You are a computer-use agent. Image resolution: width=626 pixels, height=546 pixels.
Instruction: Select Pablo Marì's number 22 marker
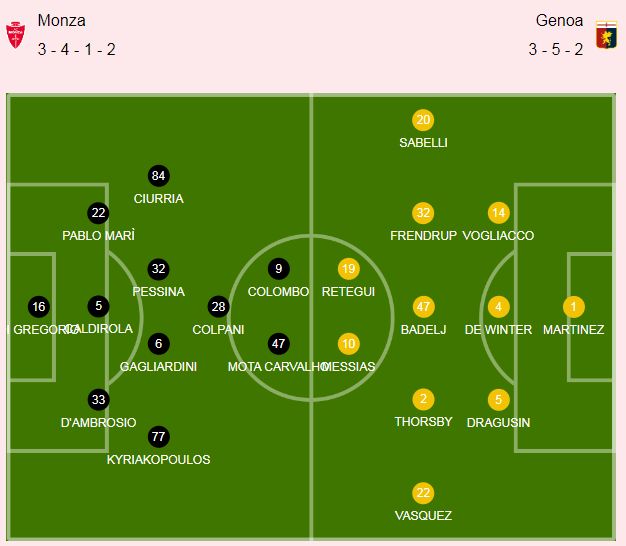click(x=98, y=213)
